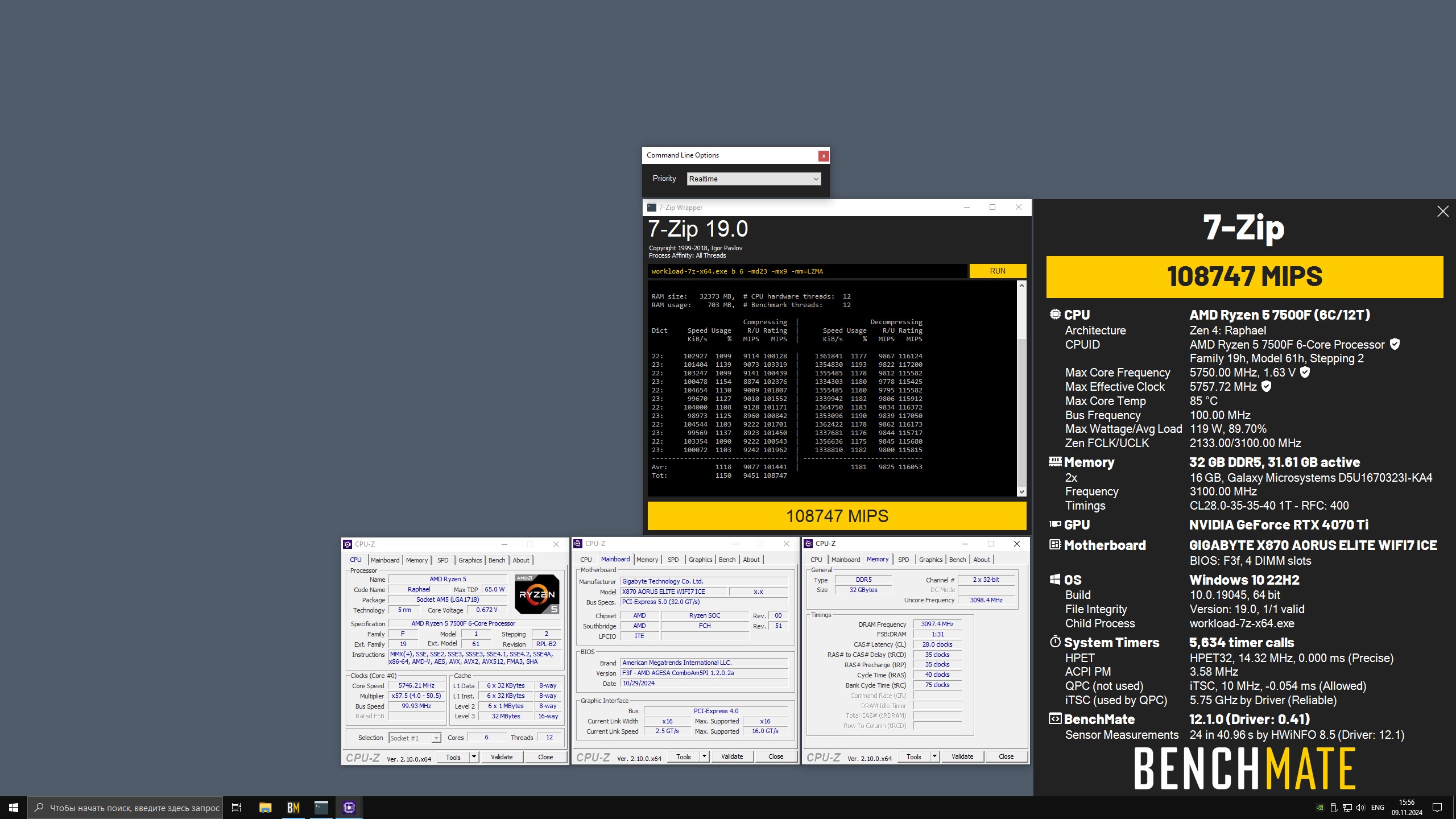
Task: Switch to the SPD tab in the middle CPU-Z window
Action: (673, 560)
